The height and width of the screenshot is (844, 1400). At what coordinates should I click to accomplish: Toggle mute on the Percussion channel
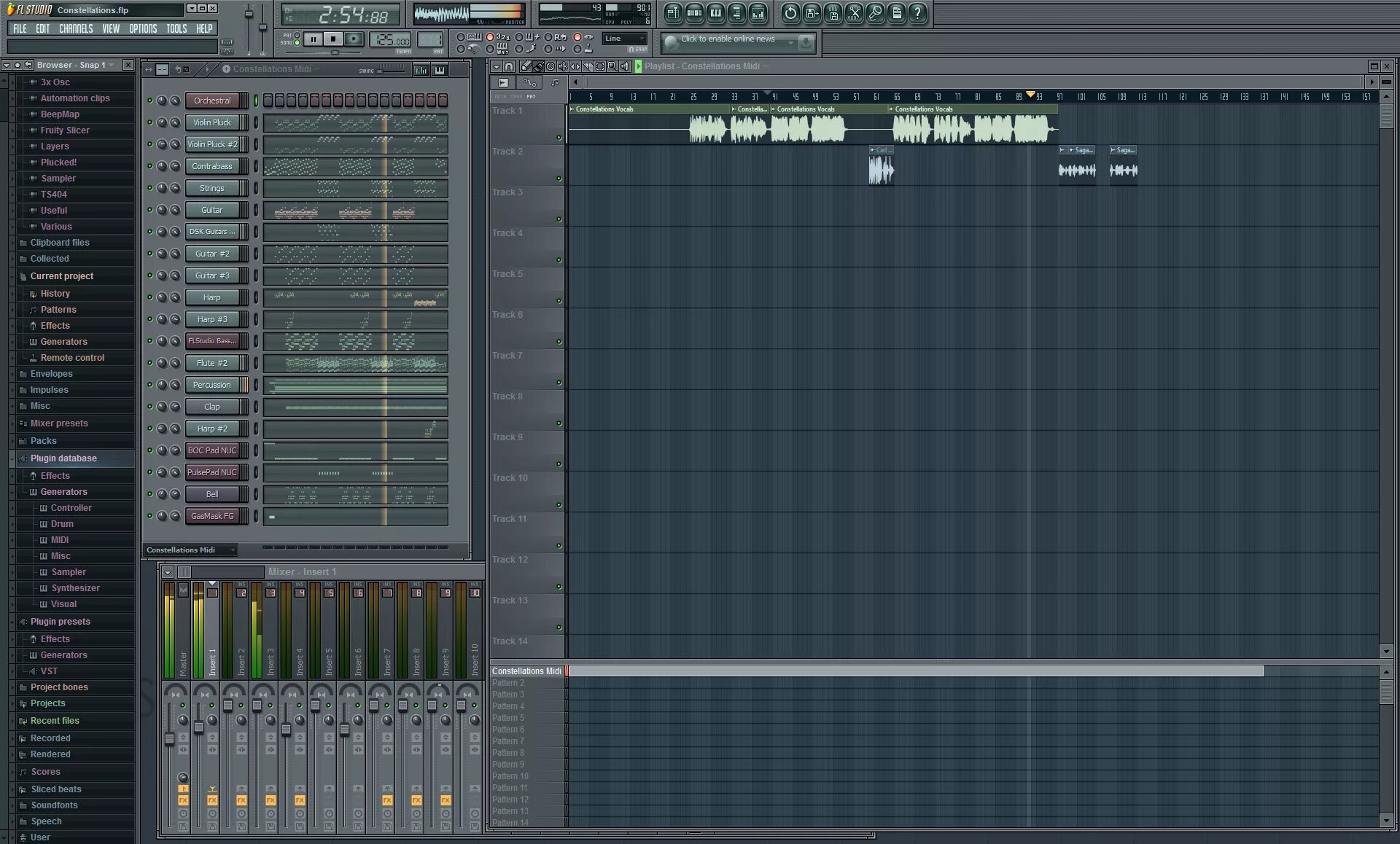149,384
